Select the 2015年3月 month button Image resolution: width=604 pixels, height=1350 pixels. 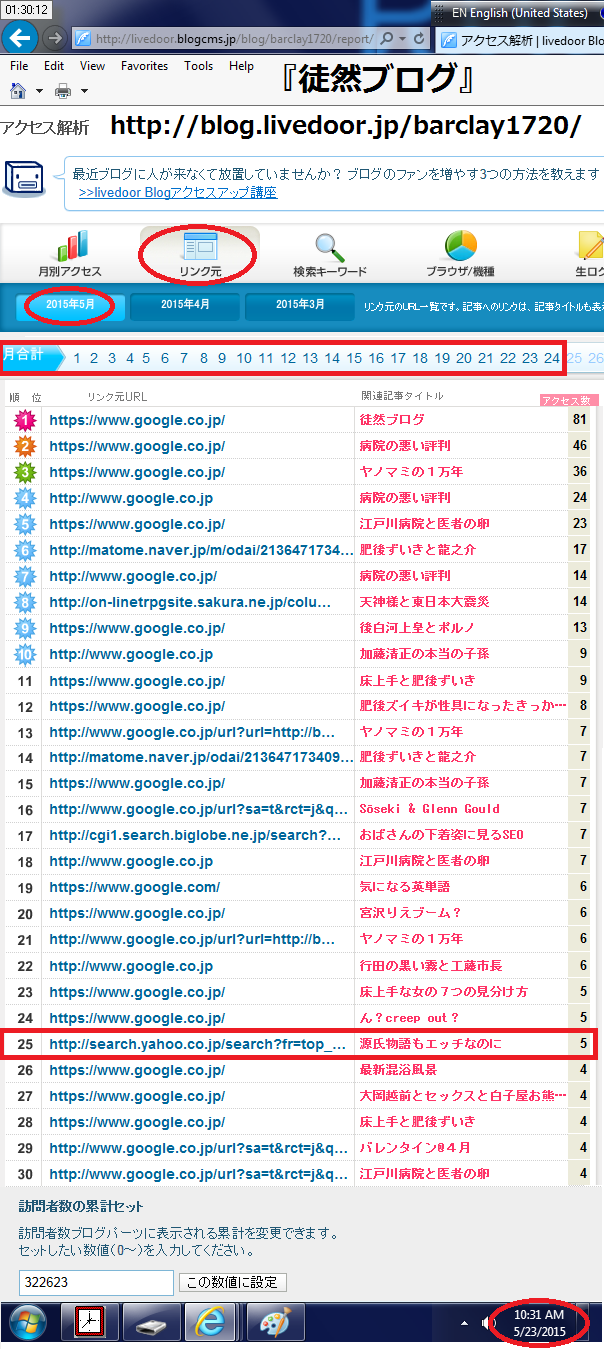coord(300,305)
